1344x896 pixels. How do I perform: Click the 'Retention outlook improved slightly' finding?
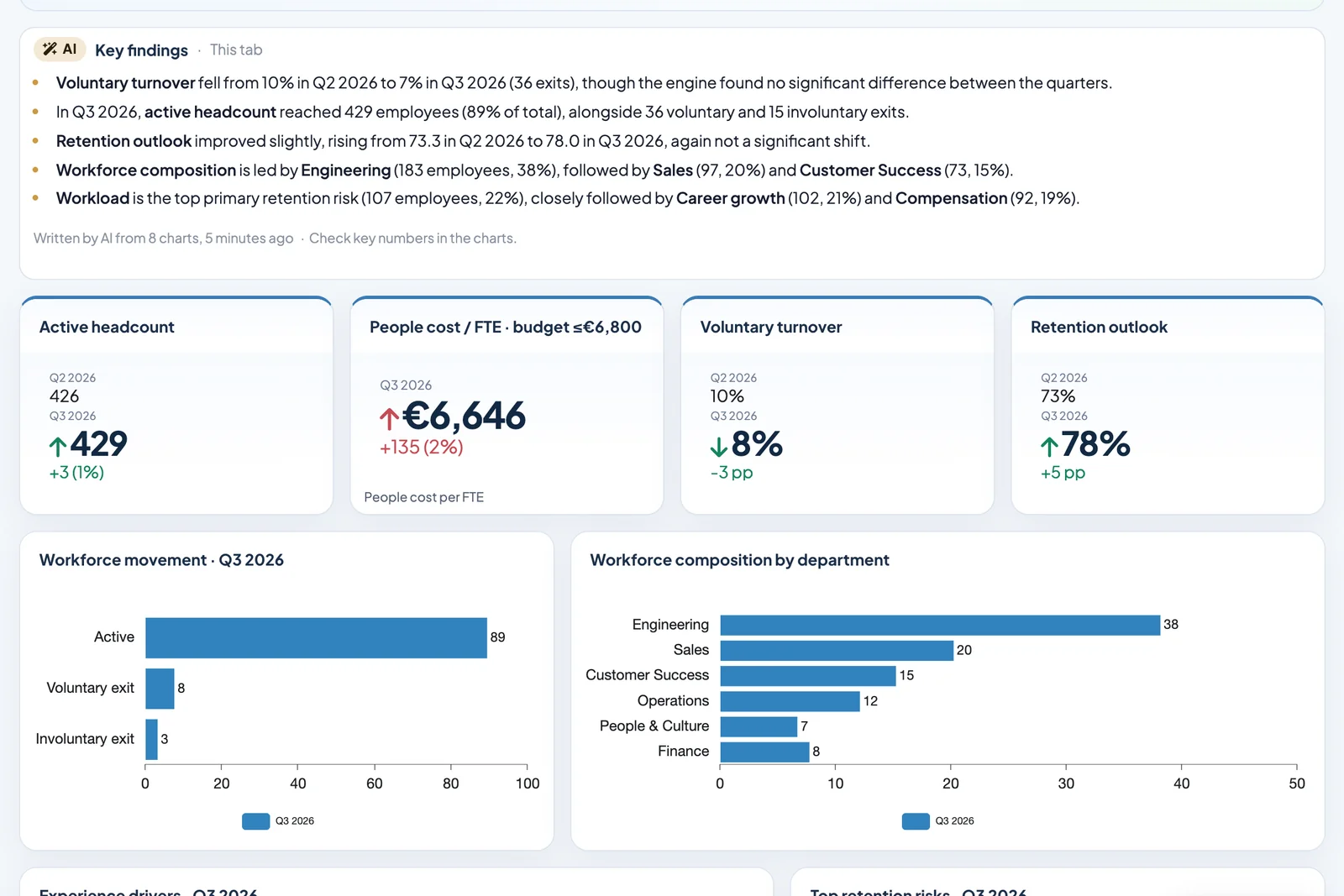point(463,141)
